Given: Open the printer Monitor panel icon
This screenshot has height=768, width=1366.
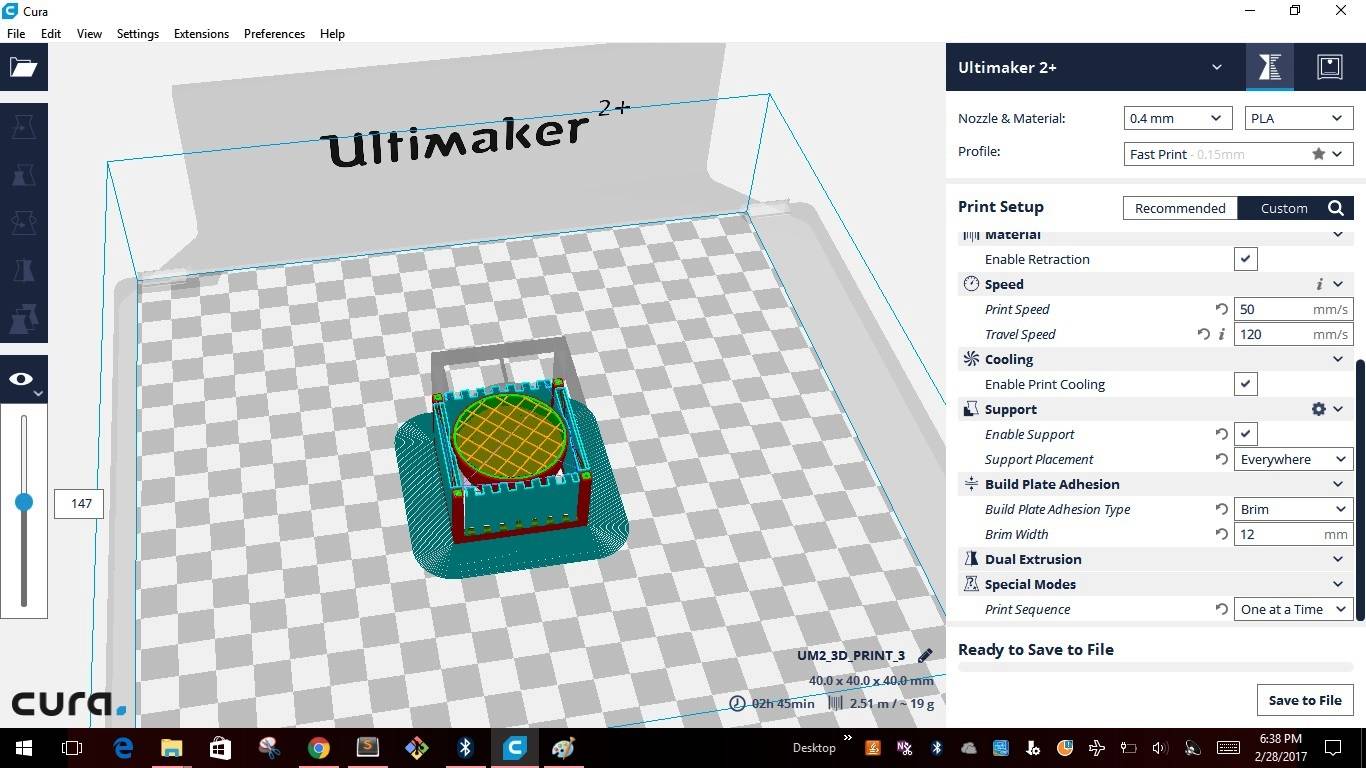Looking at the screenshot, I should (x=1329, y=67).
